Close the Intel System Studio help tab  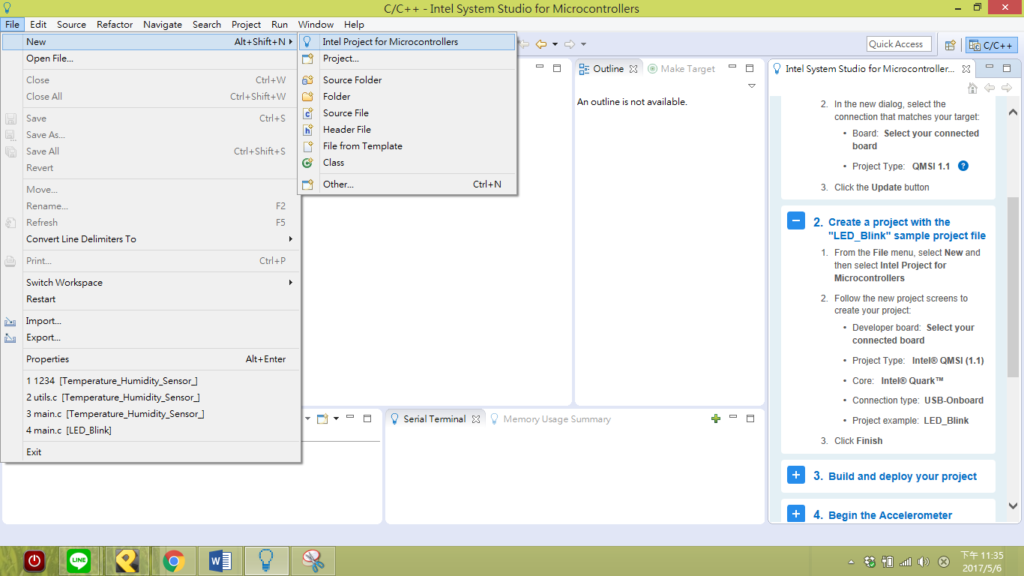(966, 69)
